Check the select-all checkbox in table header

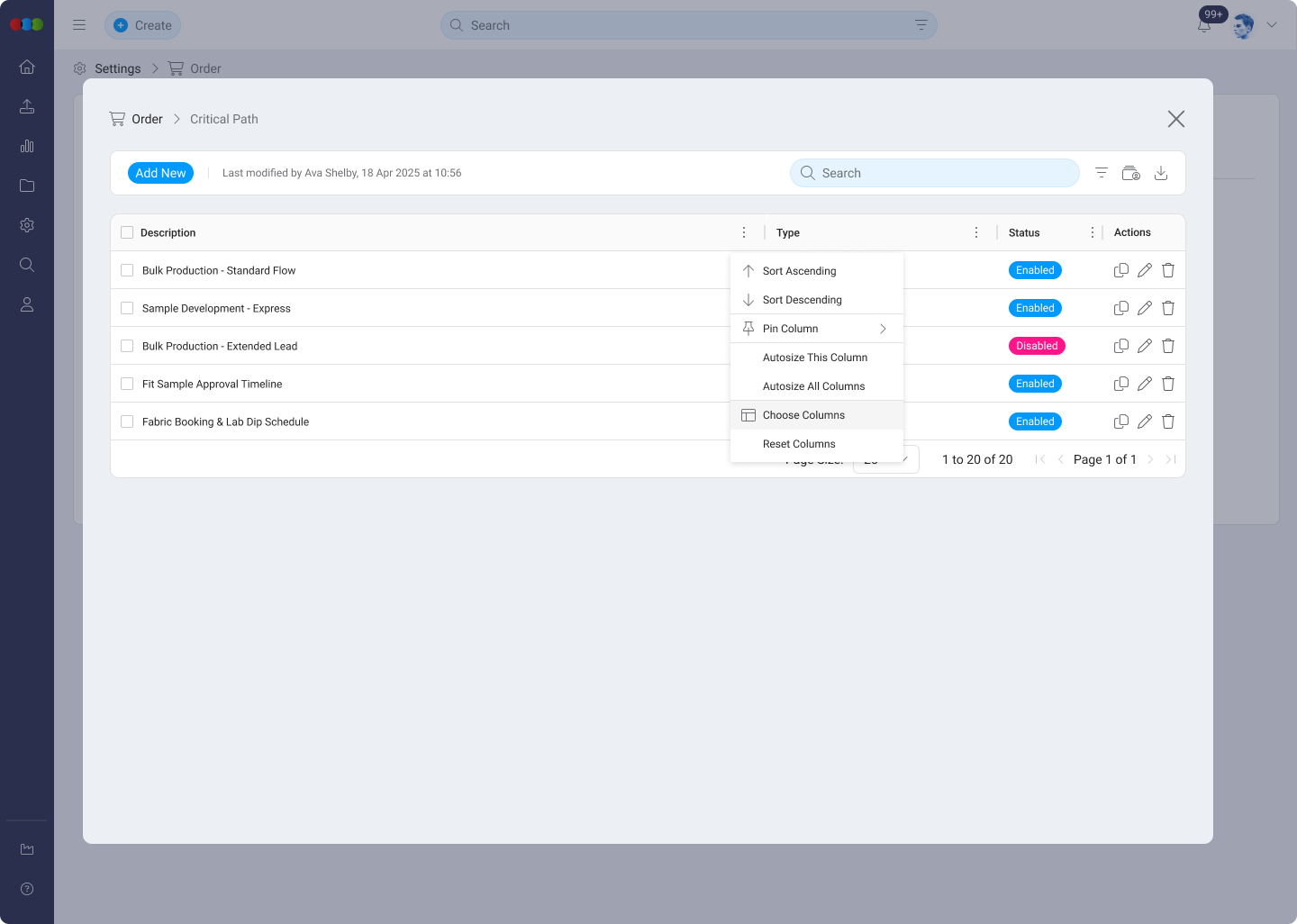pos(127,231)
